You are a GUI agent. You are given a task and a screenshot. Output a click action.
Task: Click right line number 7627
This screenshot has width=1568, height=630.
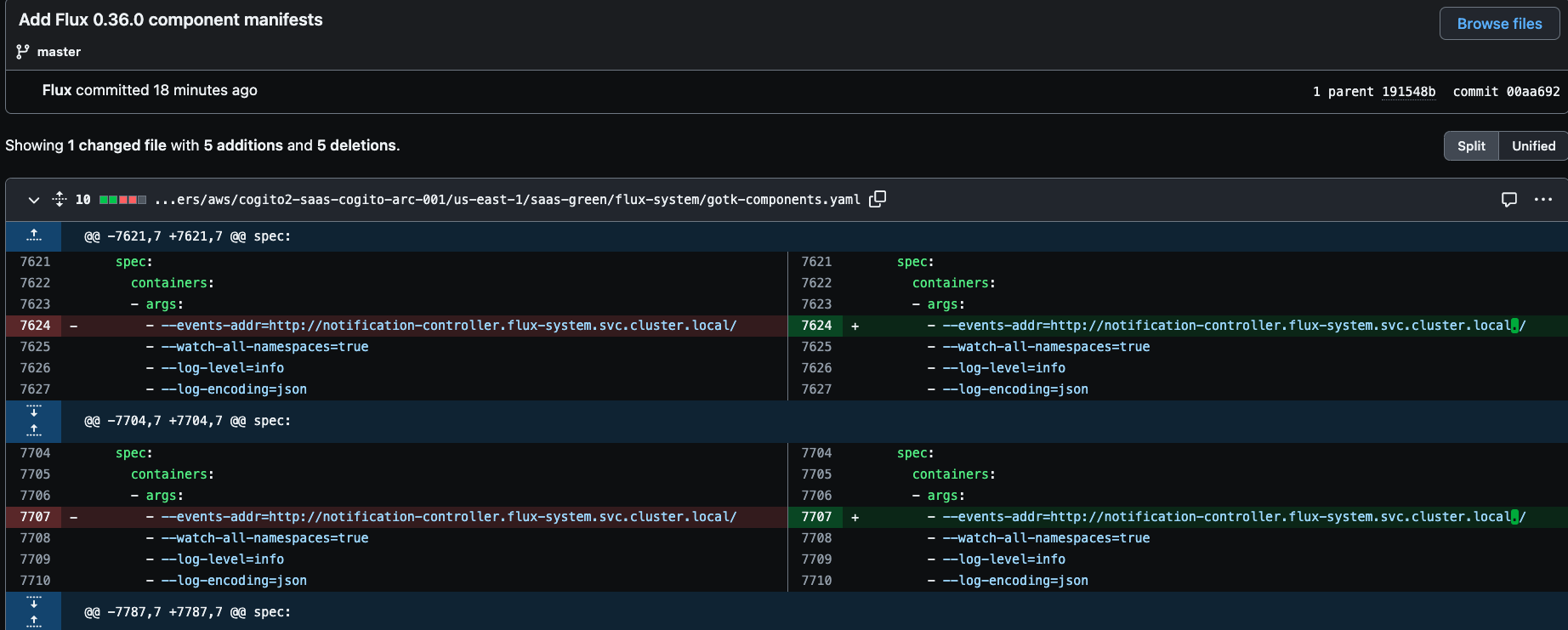click(x=816, y=389)
